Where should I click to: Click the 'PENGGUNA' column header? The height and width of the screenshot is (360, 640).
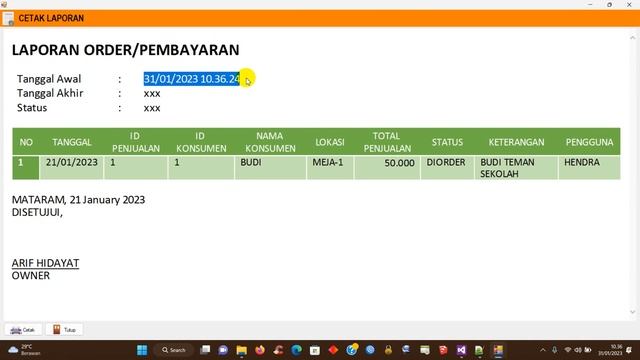[589, 142]
